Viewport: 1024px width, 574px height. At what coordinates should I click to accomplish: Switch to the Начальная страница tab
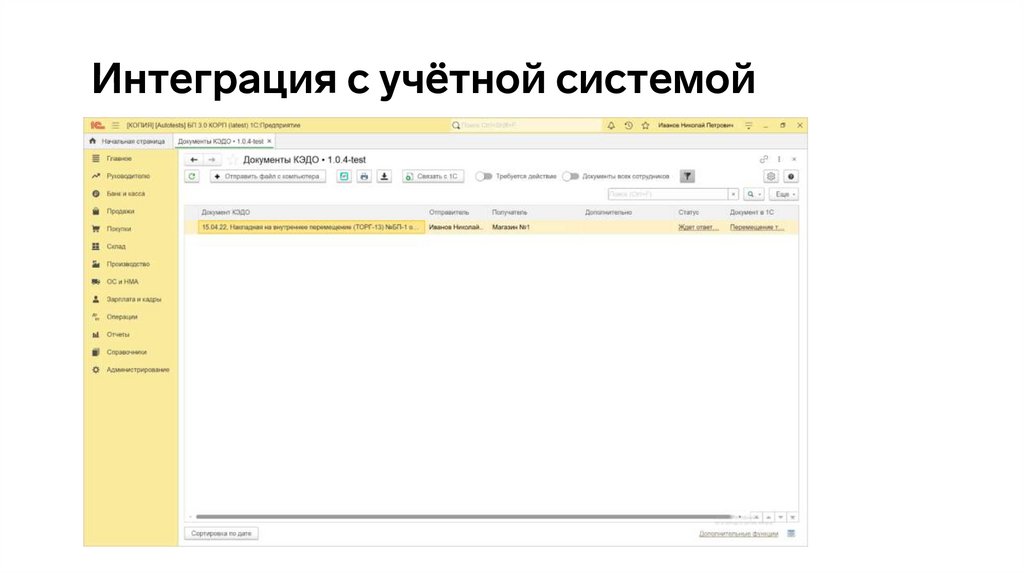pos(127,141)
